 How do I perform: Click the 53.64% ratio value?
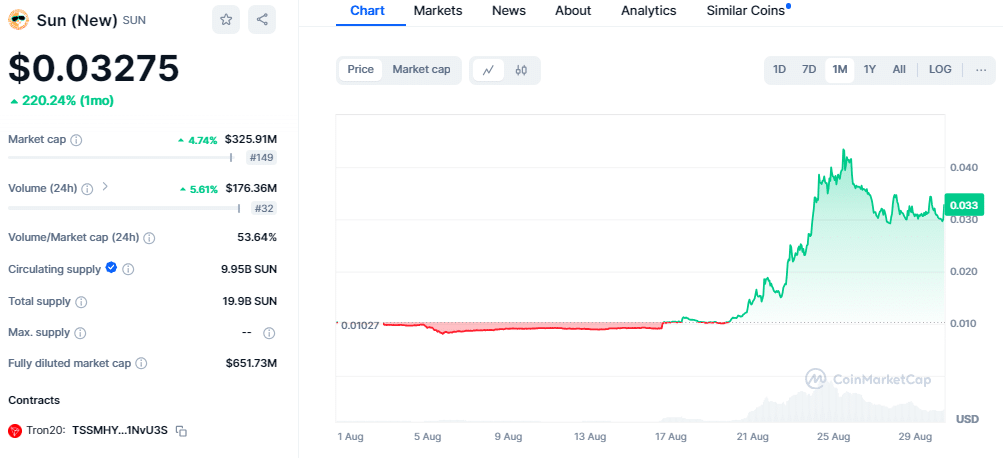pyautogui.click(x=257, y=237)
